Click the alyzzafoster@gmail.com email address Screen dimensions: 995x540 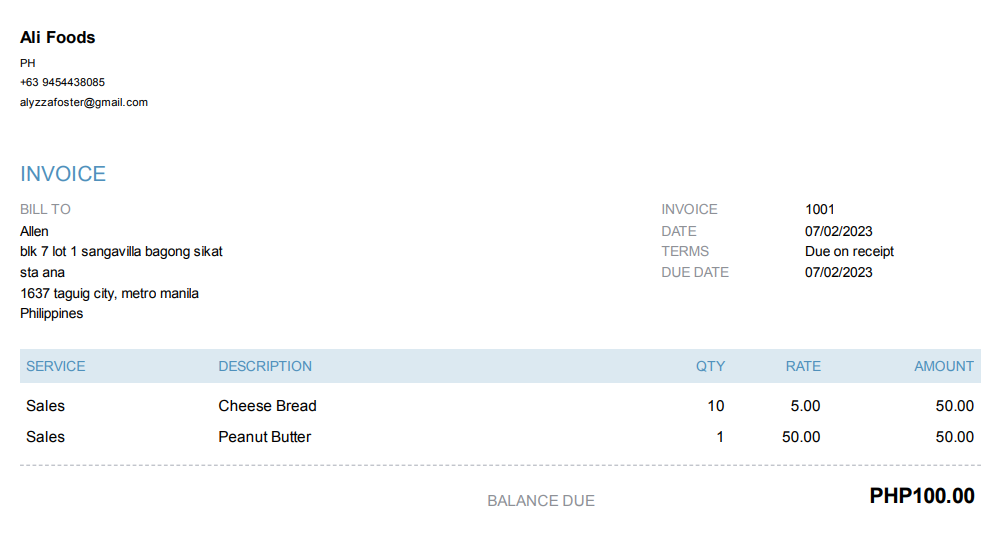pos(84,102)
